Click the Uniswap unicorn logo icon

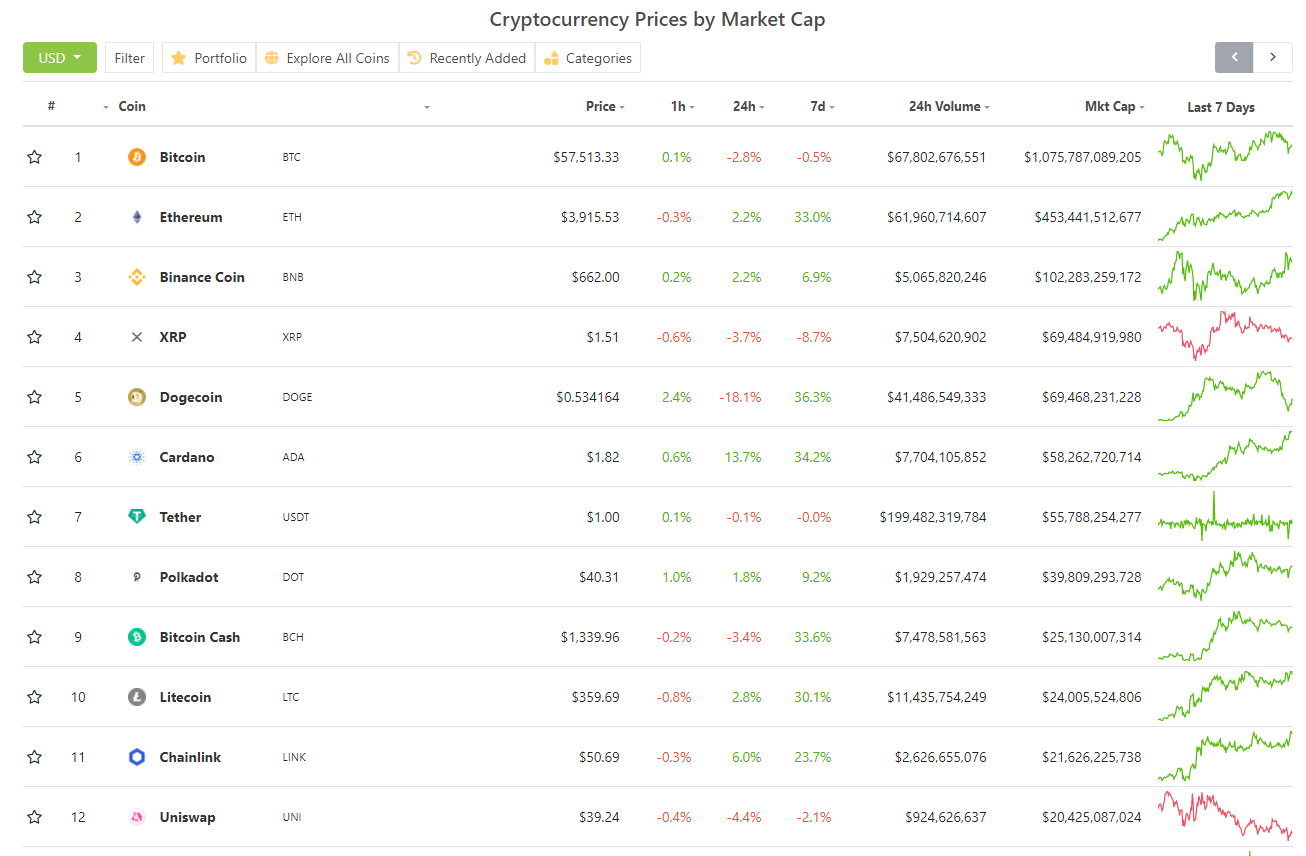[x=137, y=817]
